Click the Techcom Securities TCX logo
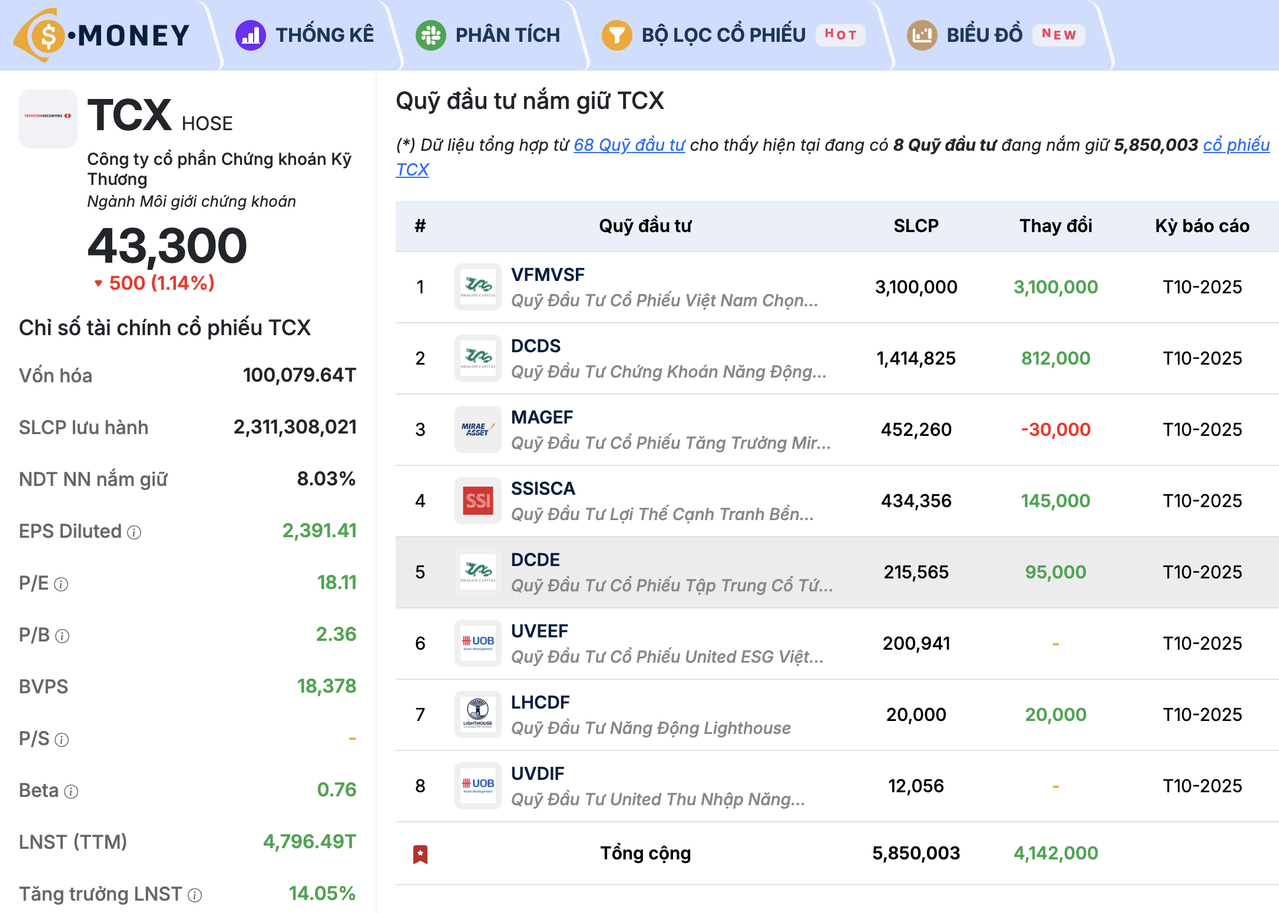Image resolution: width=1279 pixels, height=913 pixels. click(48, 118)
